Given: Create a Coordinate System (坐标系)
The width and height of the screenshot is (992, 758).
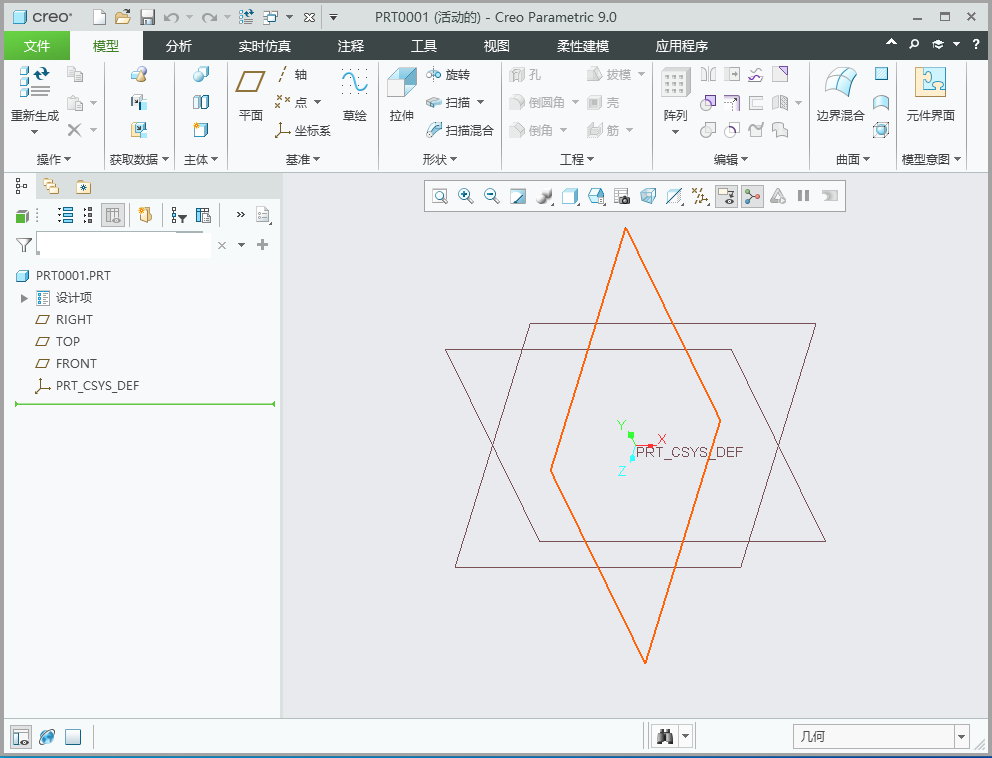Looking at the screenshot, I should click(303, 130).
